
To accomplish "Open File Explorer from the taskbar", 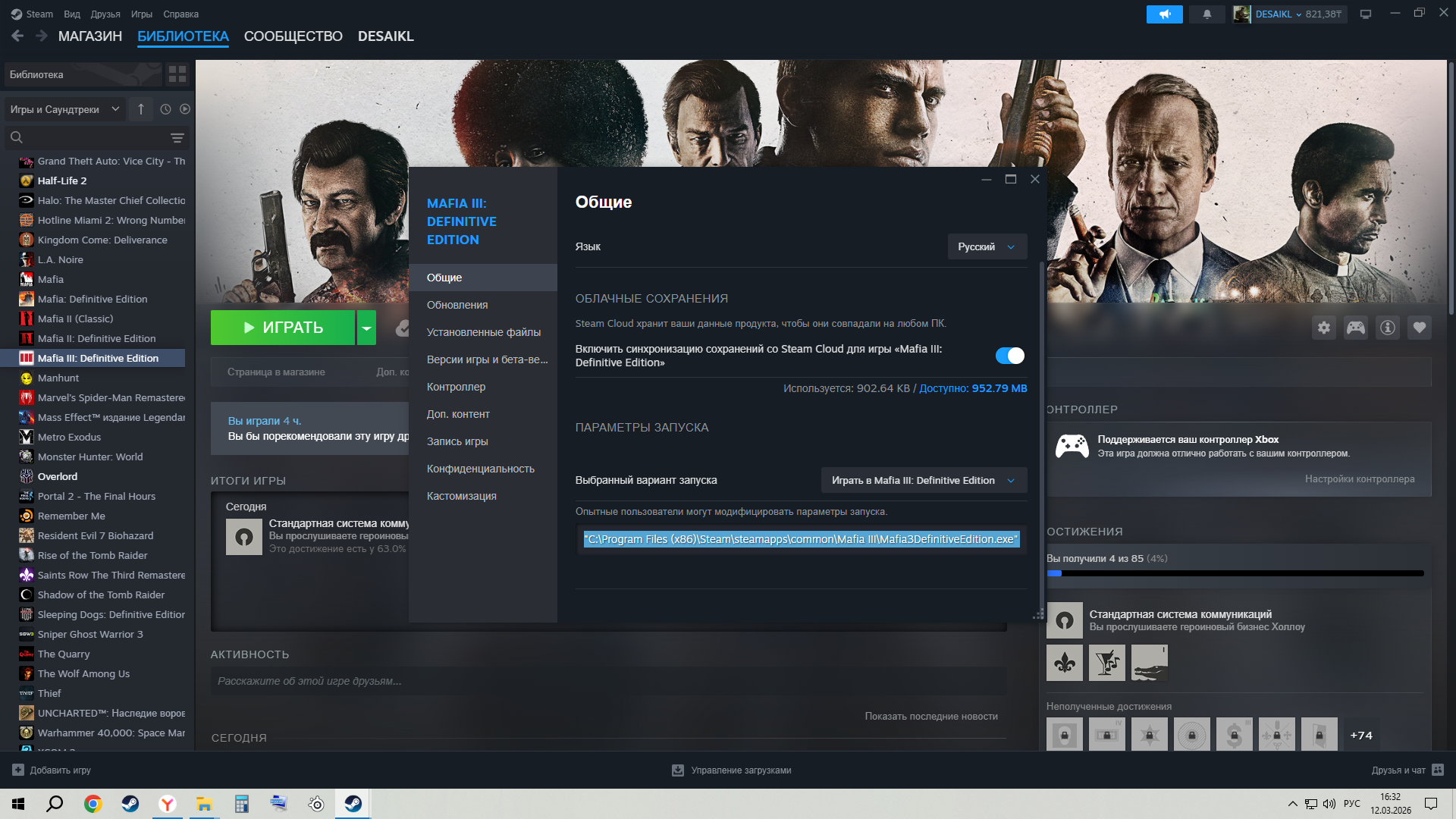I will tap(204, 804).
